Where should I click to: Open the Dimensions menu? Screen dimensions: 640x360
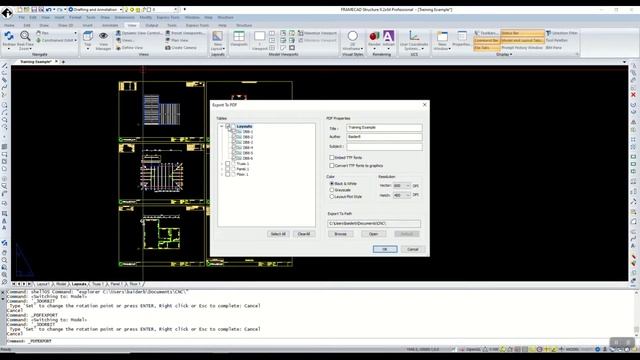(124, 18)
